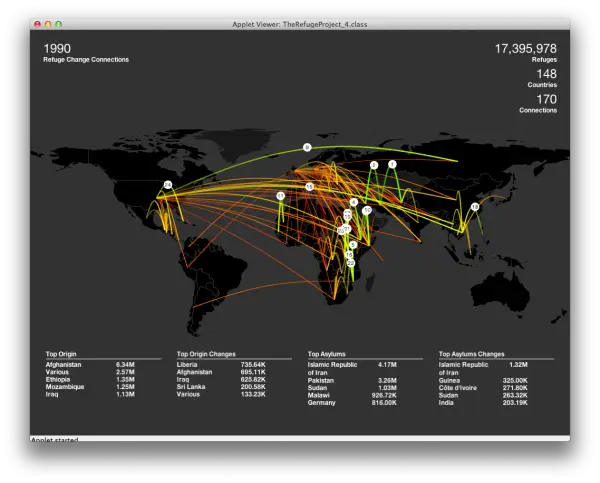Select marker 5 over East Africa
The height and width of the screenshot is (483, 600).
(353, 245)
